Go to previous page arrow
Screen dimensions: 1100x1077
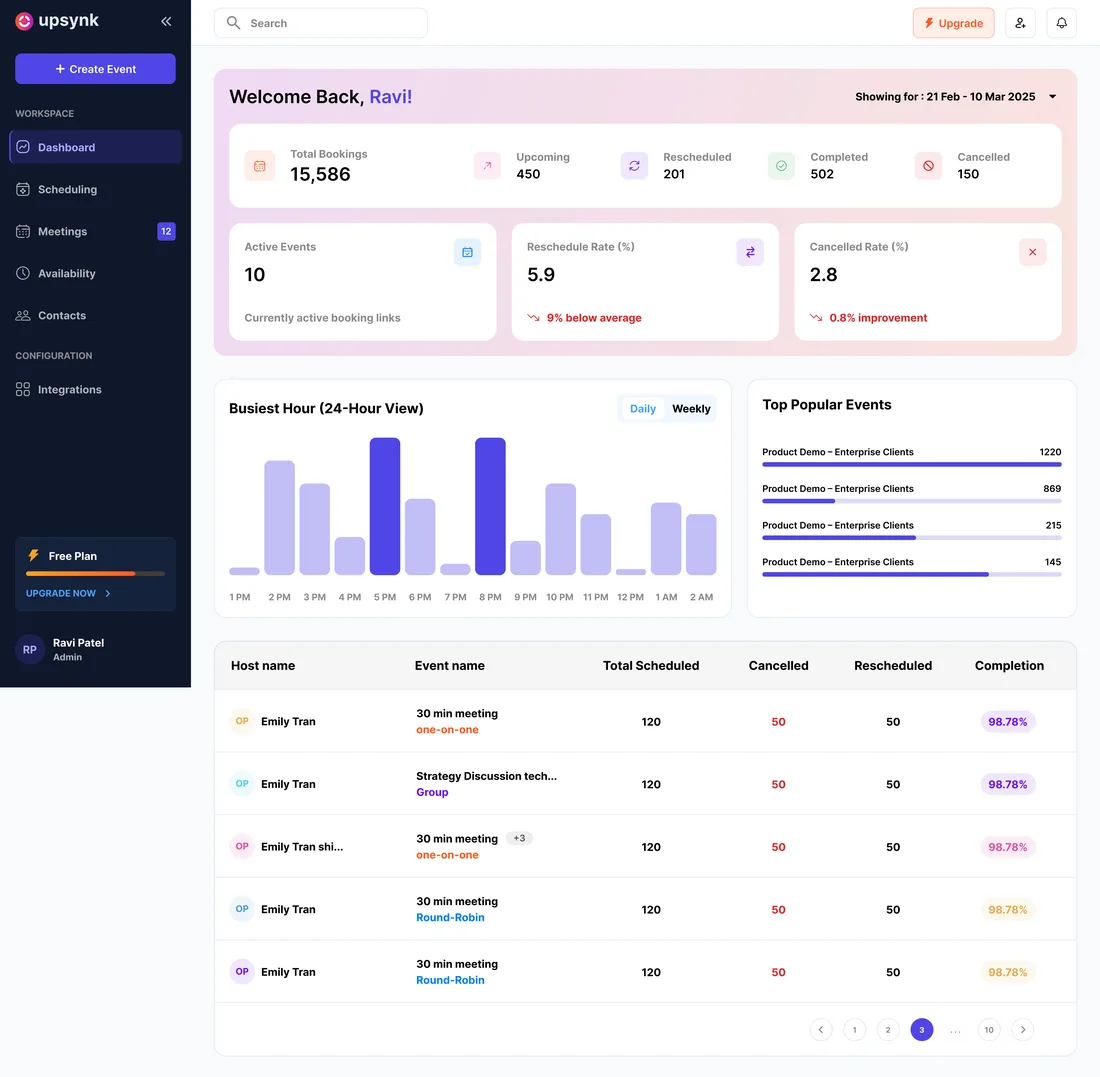click(821, 1029)
